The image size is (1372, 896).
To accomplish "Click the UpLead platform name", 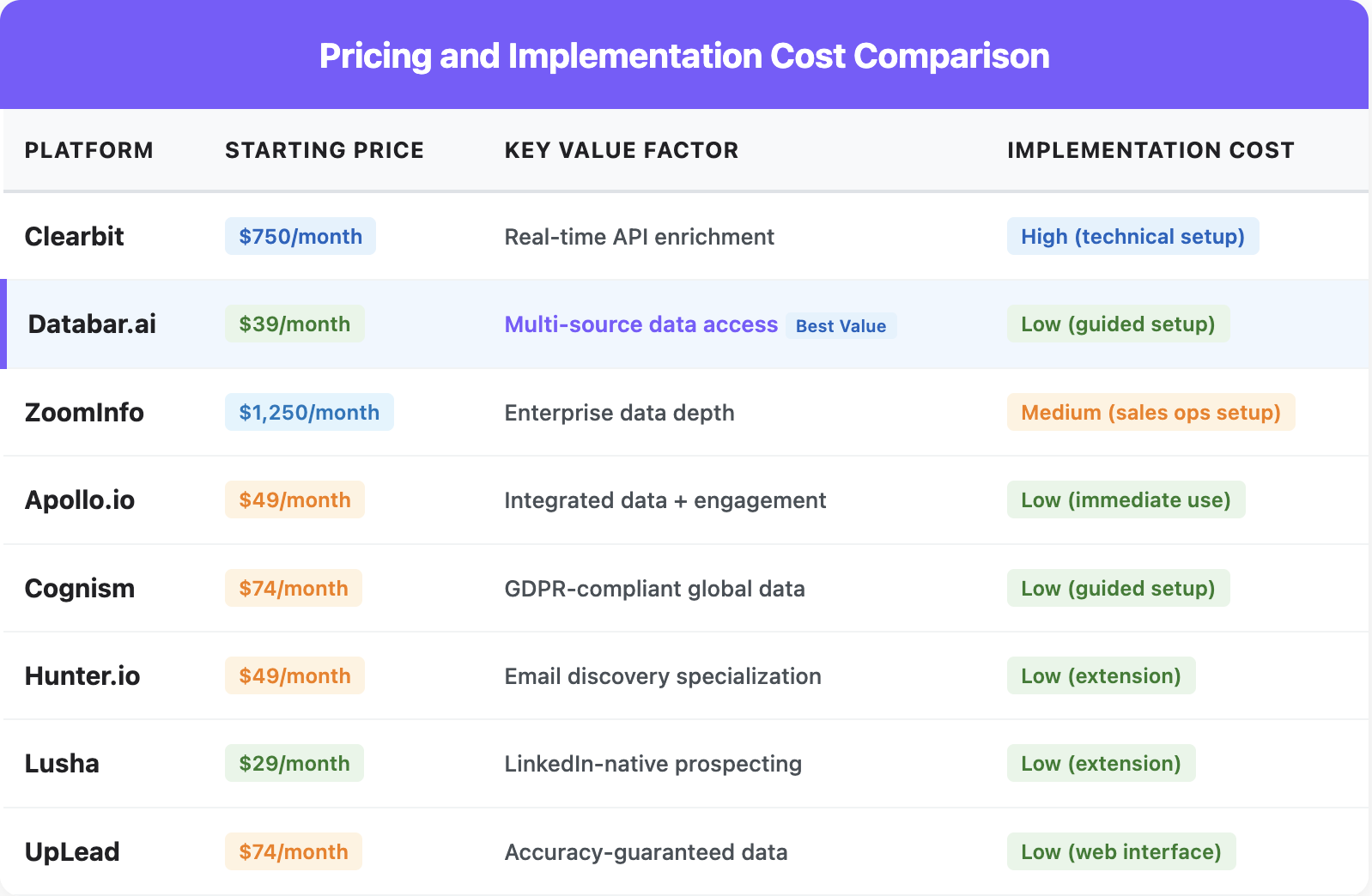I will coord(72,851).
